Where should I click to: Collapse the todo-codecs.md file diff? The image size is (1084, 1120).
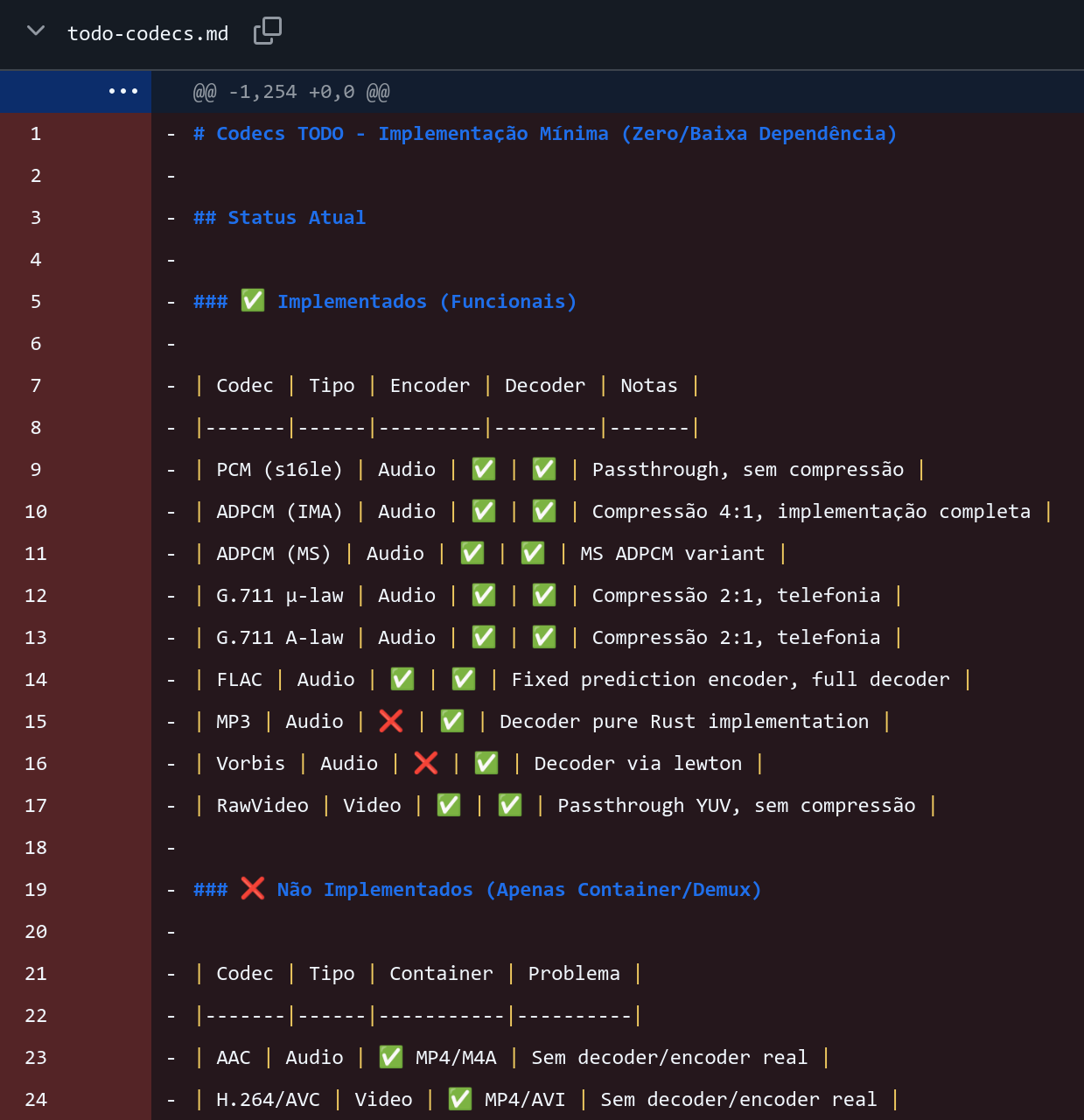(x=36, y=31)
